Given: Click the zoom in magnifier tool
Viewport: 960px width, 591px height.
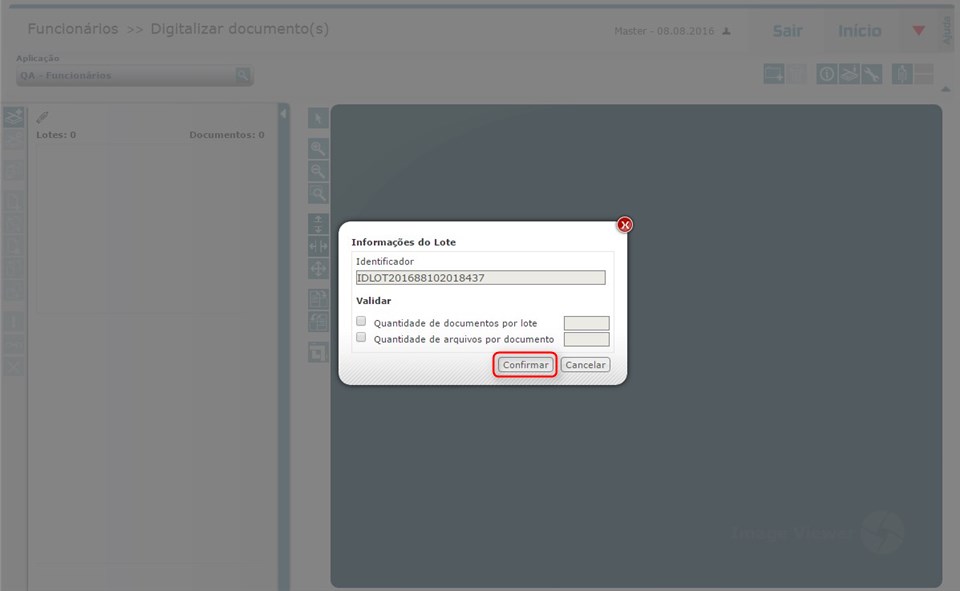Looking at the screenshot, I should click(317, 146).
